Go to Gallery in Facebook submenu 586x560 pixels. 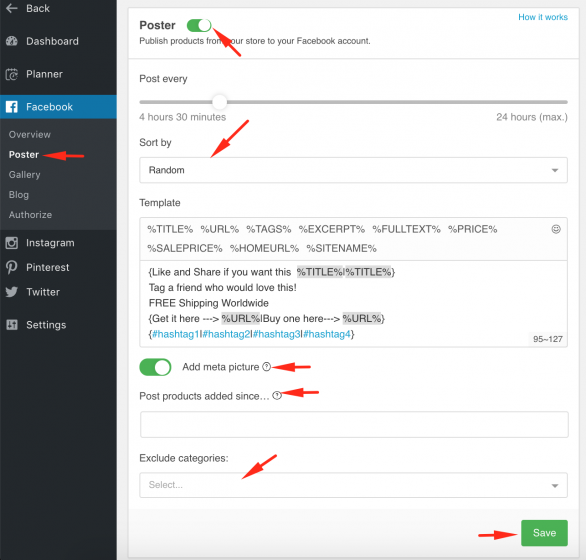pyautogui.click(x=25, y=175)
